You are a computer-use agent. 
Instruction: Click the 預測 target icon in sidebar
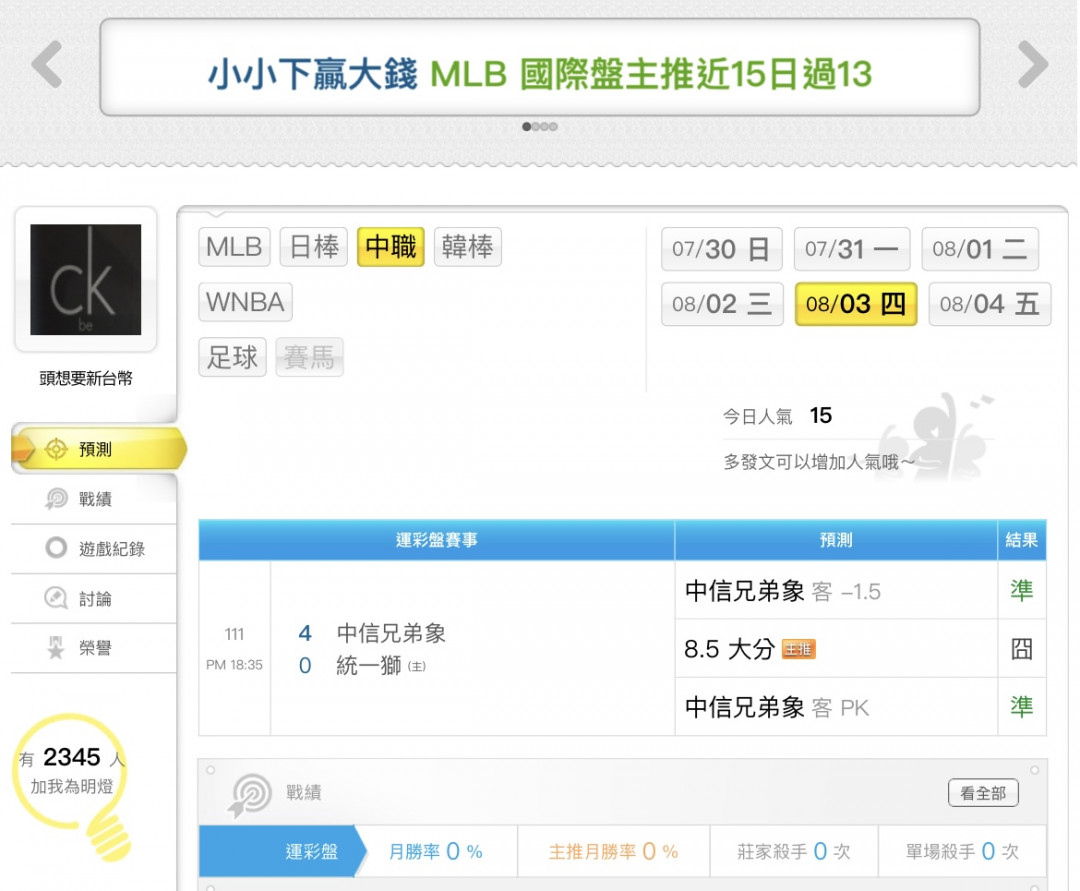[x=56, y=450]
